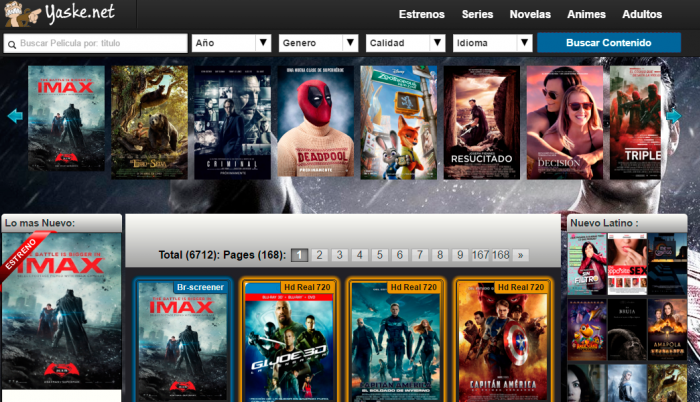This screenshot has height=402, width=700.
Task: Open the Criminal carousel poster
Action: pyautogui.click(x=233, y=122)
